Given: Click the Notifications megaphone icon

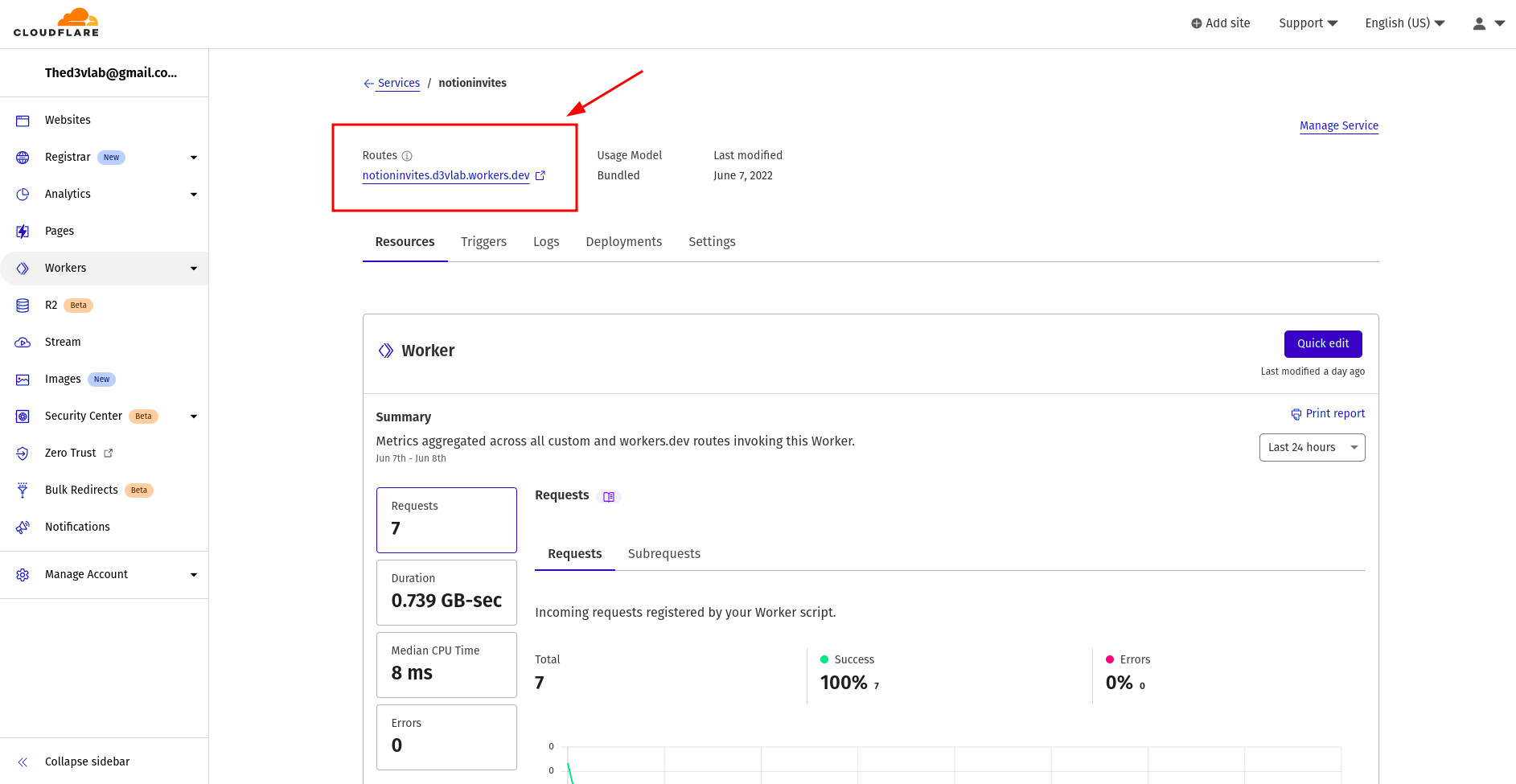Looking at the screenshot, I should [23, 527].
